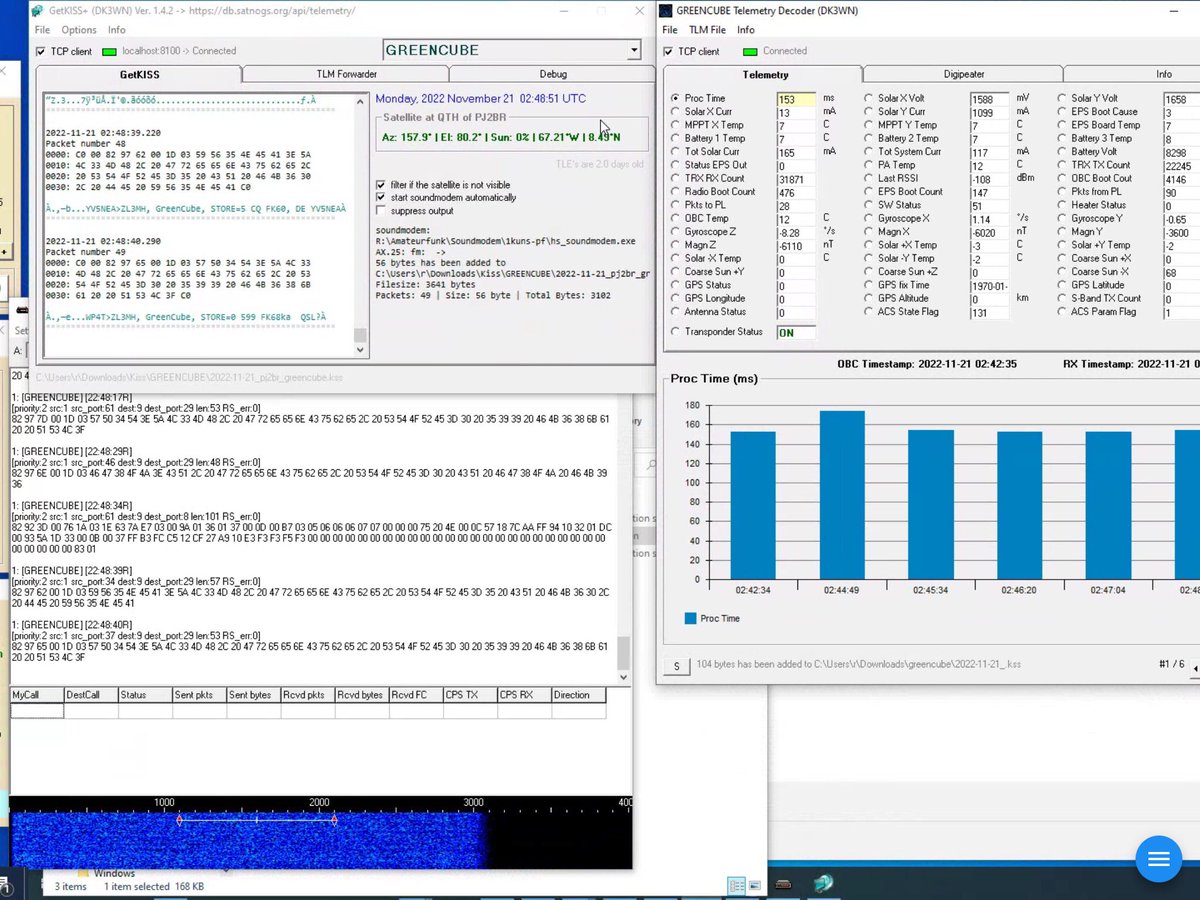Click the DestCall column header

(91, 695)
